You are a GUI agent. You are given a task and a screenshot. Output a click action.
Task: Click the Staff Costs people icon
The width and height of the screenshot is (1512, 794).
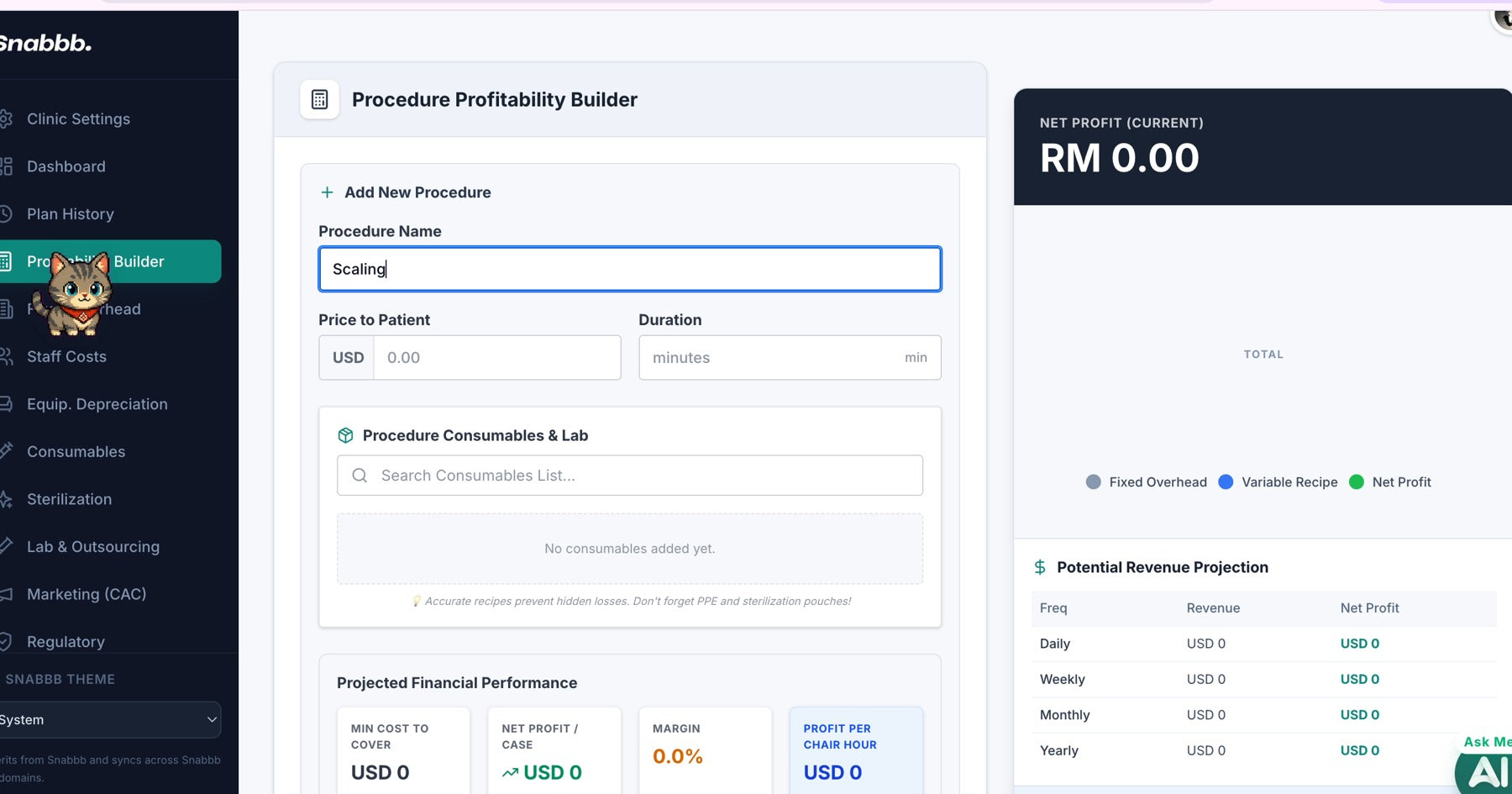coord(5,357)
